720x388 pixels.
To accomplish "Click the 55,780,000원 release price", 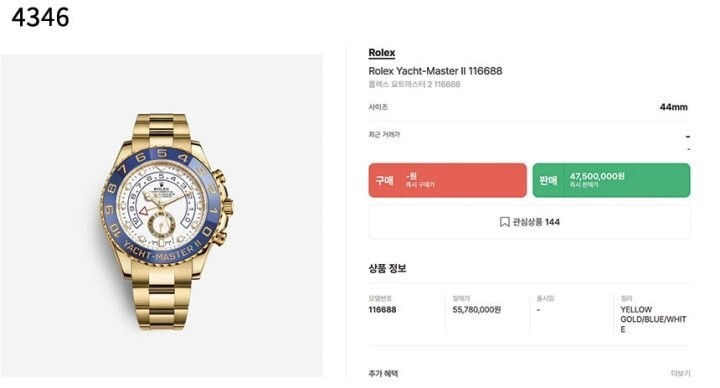I will tap(476, 309).
